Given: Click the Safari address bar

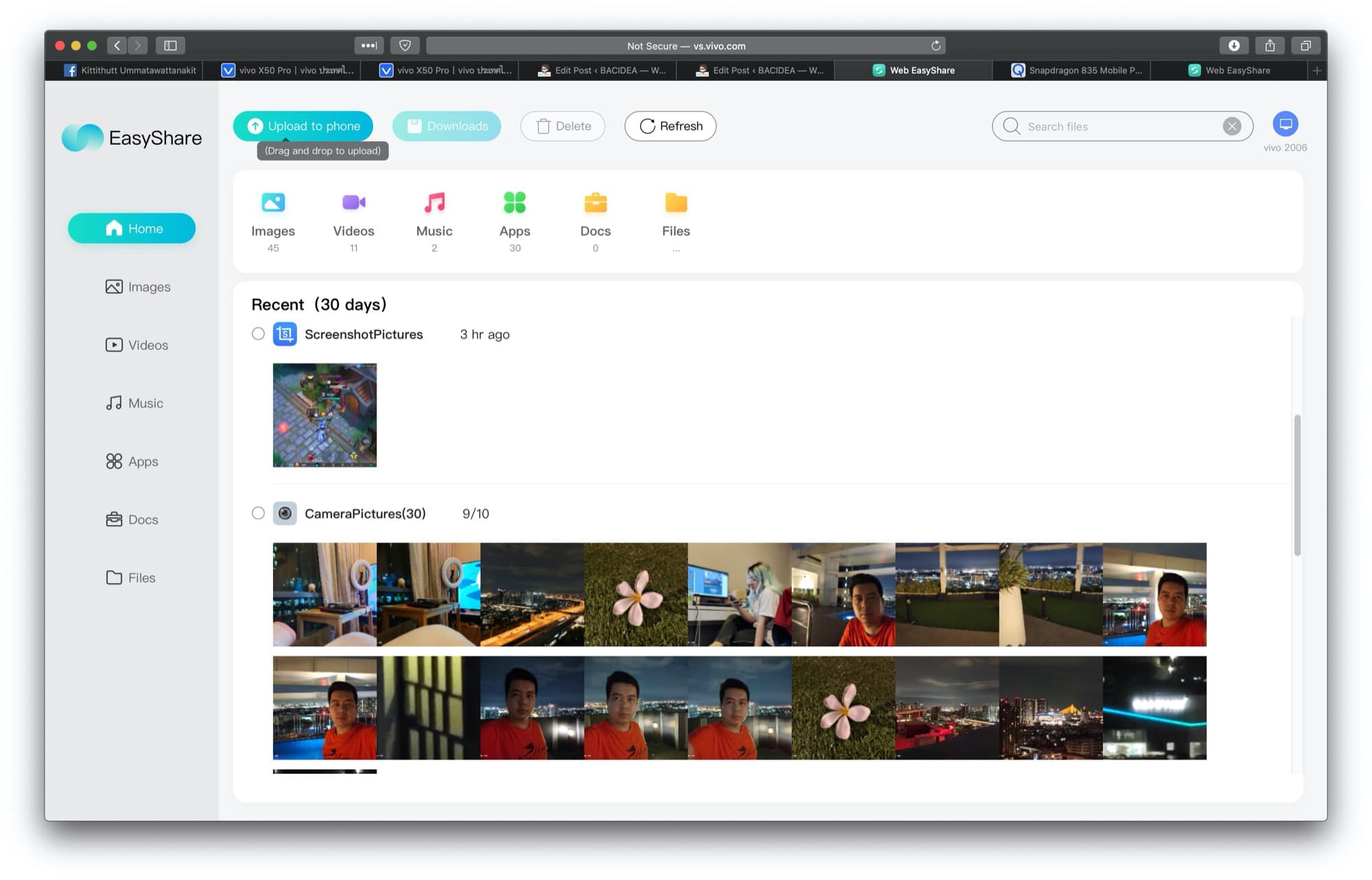Looking at the screenshot, I should (x=686, y=45).
